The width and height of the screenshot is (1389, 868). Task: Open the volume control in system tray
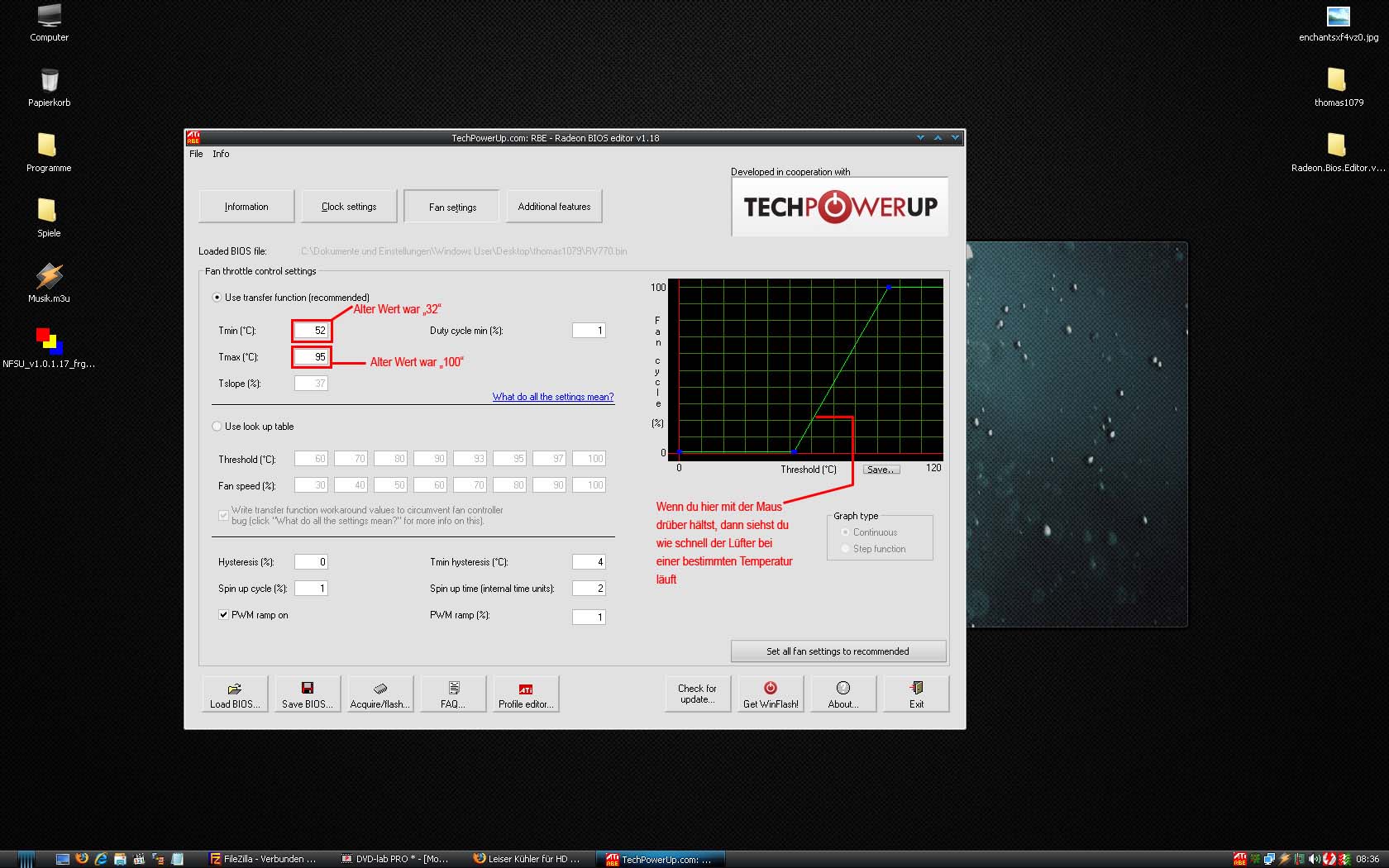coord(1315,859)
